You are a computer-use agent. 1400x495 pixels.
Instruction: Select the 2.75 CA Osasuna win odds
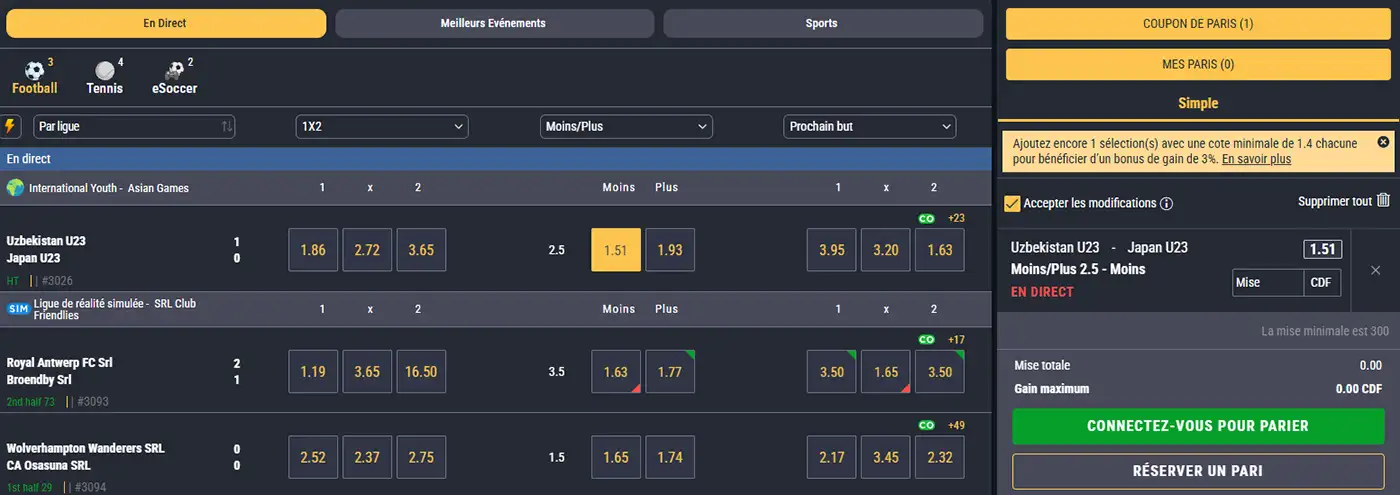pyautogui.click(x=421, y=457)
